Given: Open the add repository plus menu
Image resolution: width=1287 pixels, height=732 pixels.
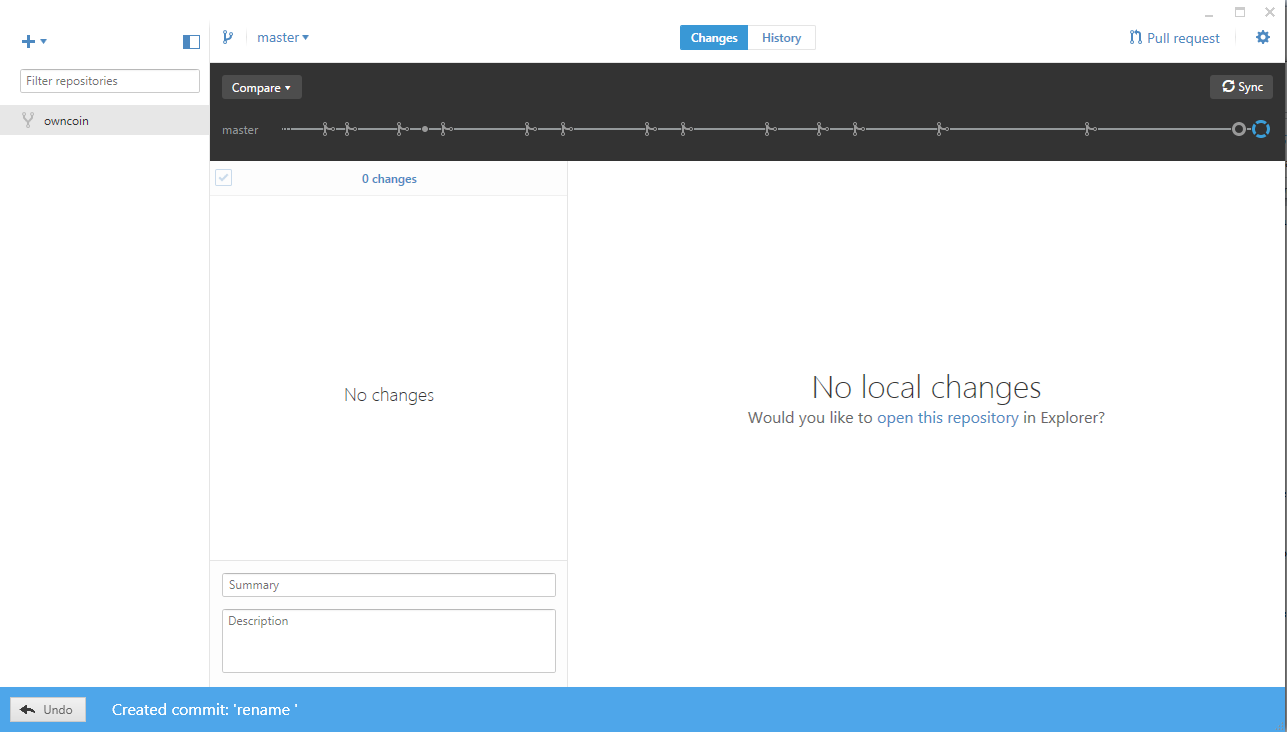Looking at the screenshot, I should [x=34, y=41].
